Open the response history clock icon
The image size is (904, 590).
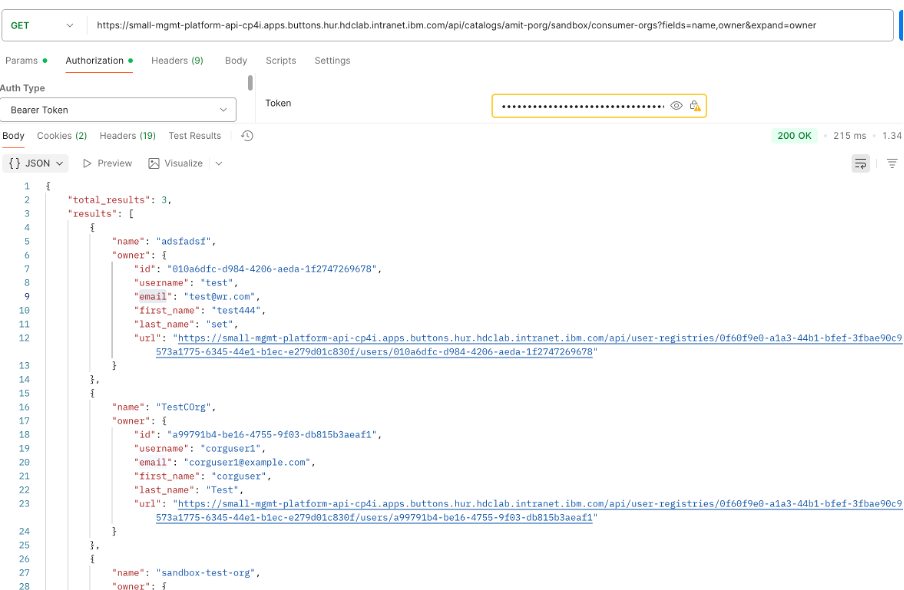point(247,136)
